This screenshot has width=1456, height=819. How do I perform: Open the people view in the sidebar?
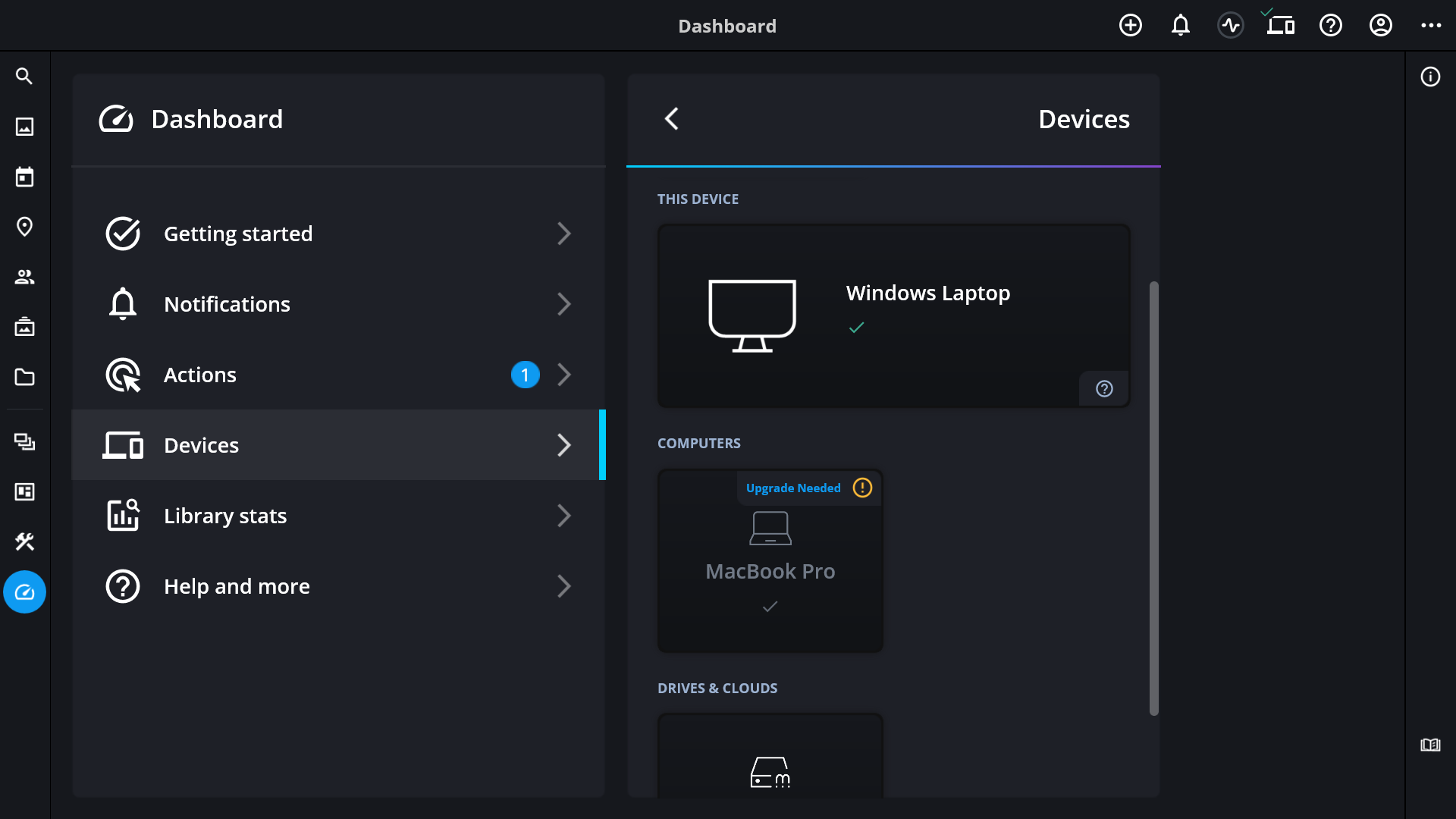tap(24, 277)
